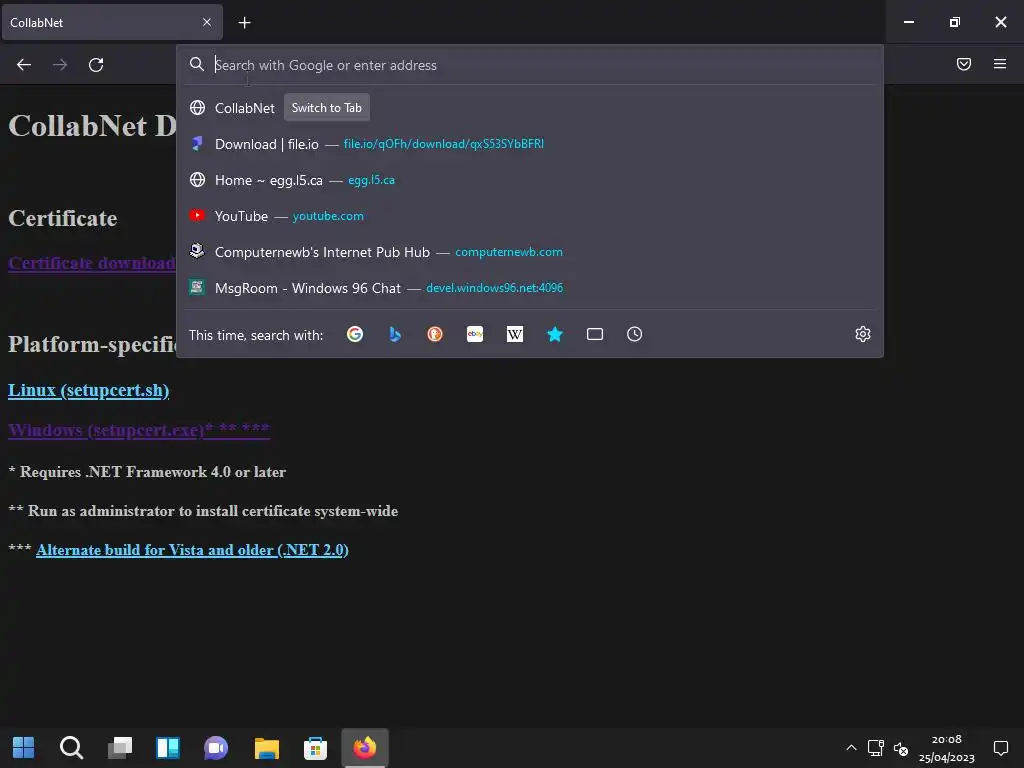Search bookmarks using star icon
The width and height of the screenshot is (1024, 768).
pos(554,334)
